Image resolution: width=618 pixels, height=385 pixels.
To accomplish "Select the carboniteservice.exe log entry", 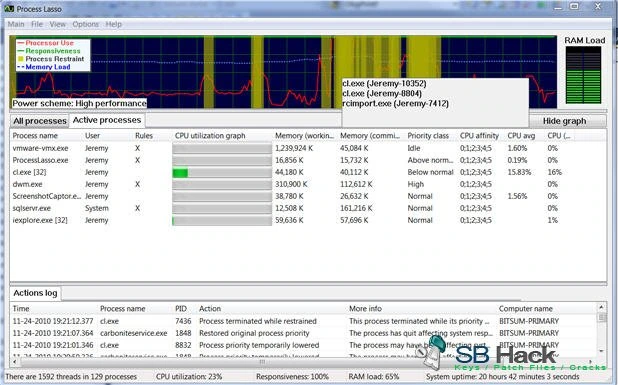I will click(x=303, y=333).
